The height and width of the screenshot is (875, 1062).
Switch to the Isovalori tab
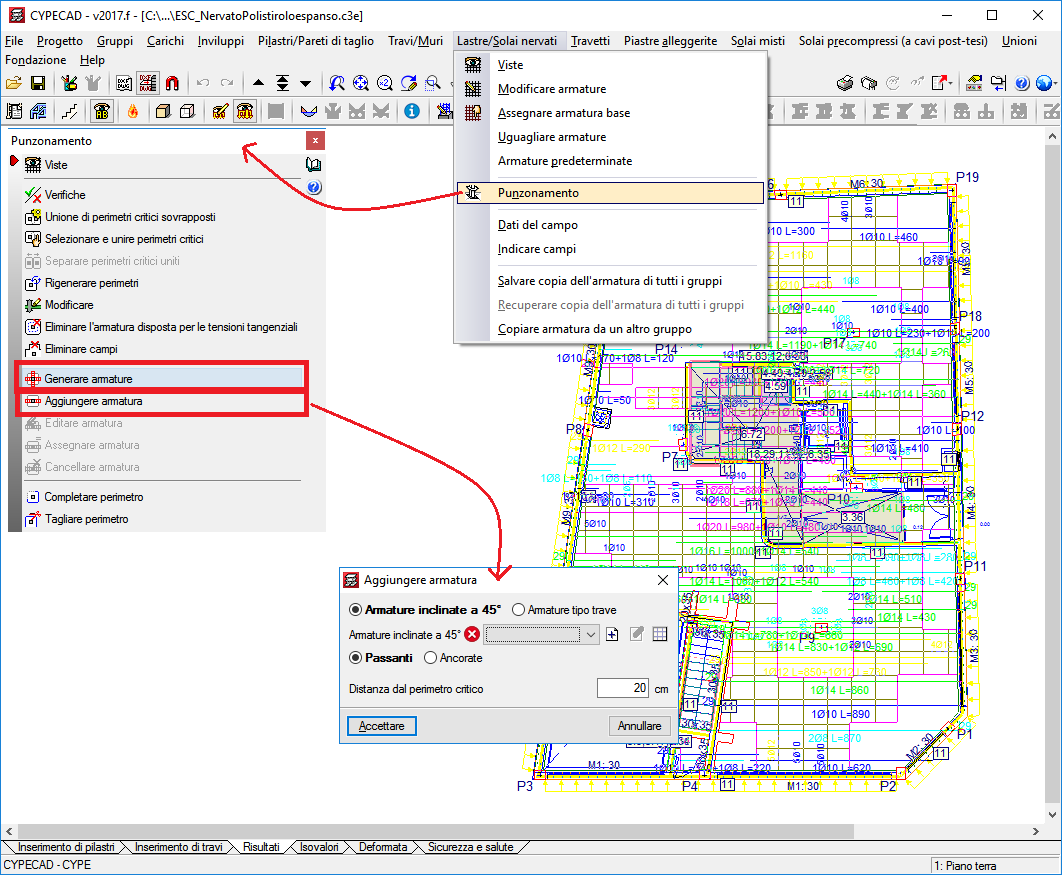pos(319,847)
